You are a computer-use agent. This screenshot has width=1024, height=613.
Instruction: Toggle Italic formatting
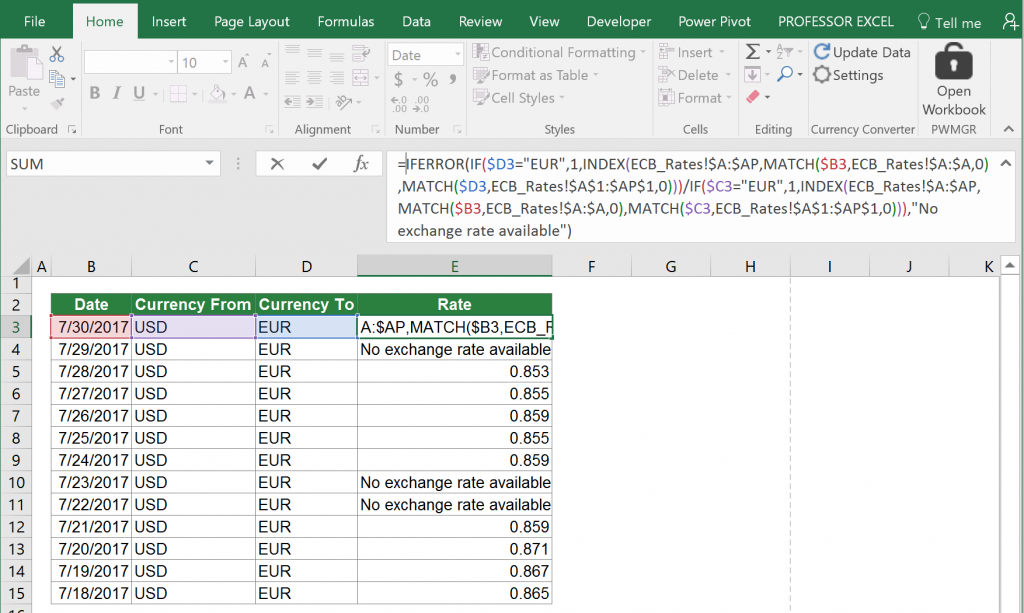click(113, 92)
